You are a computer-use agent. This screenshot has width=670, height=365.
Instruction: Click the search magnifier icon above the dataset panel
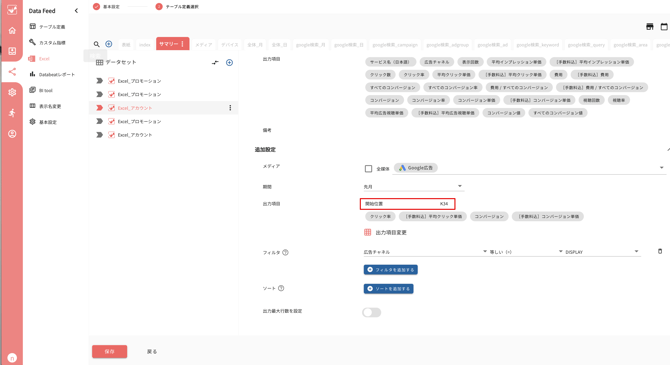coord(97,44)
